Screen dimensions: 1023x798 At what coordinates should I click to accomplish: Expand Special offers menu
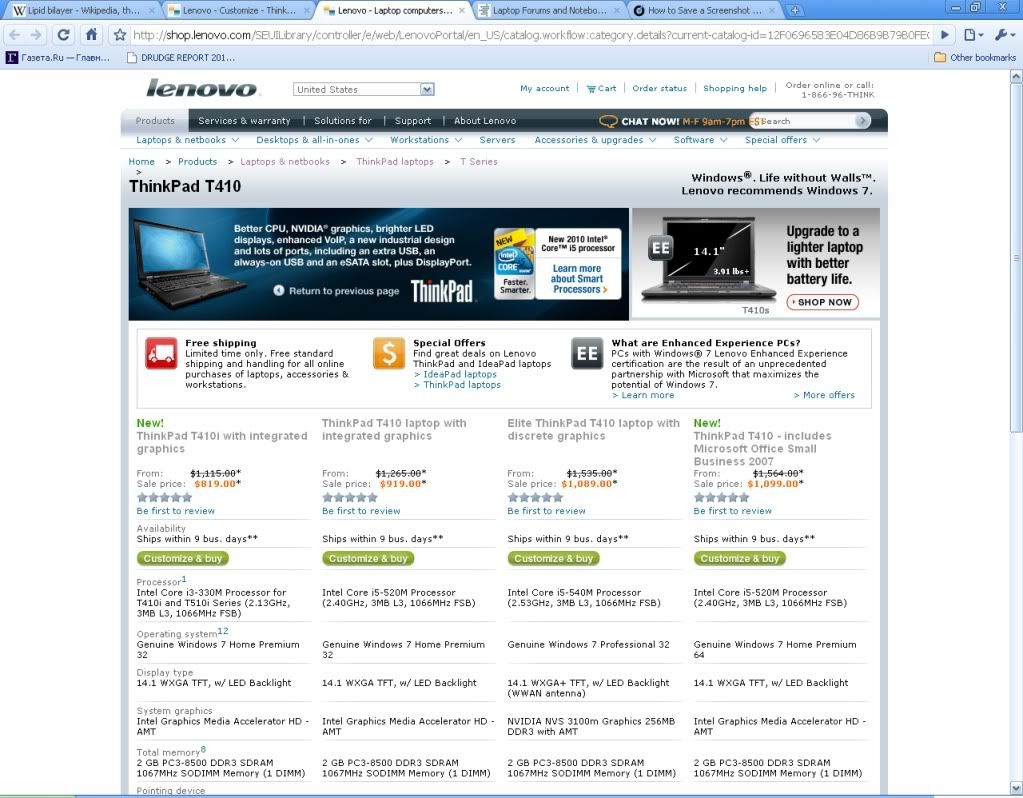(x=782, y=140)
